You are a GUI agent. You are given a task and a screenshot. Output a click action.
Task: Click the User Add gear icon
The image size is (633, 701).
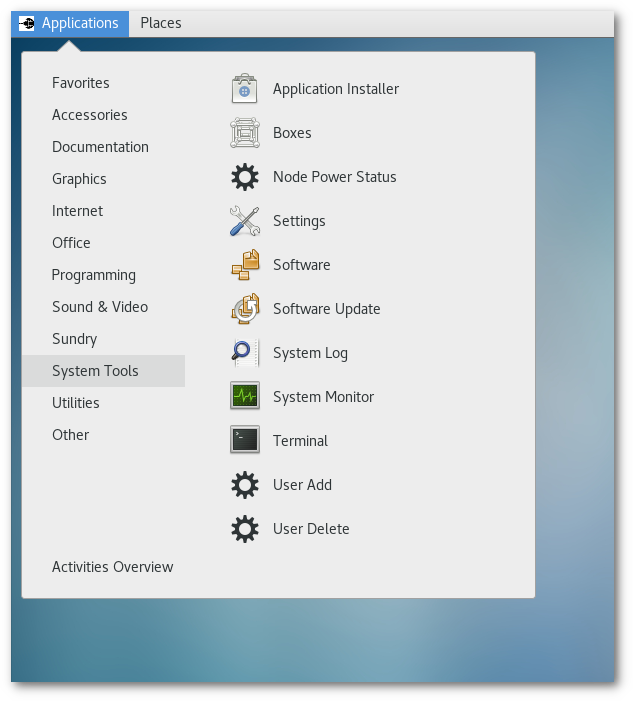click(245, 485)
